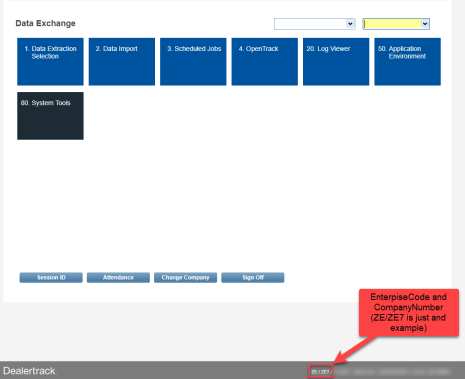Open the Data Extraction Selection tile
Image resolution: width=465 pixels, height=379 pixels.
(x=50, y=62)
